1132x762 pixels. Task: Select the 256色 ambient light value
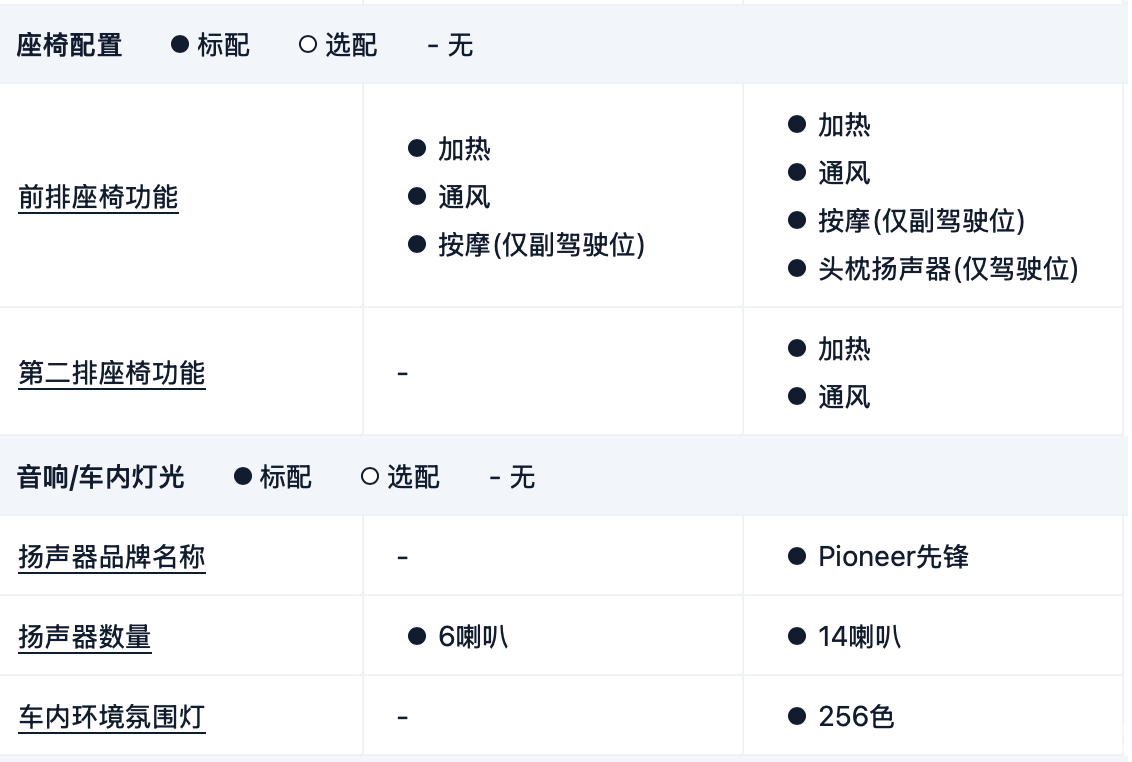tap(856, 716)
